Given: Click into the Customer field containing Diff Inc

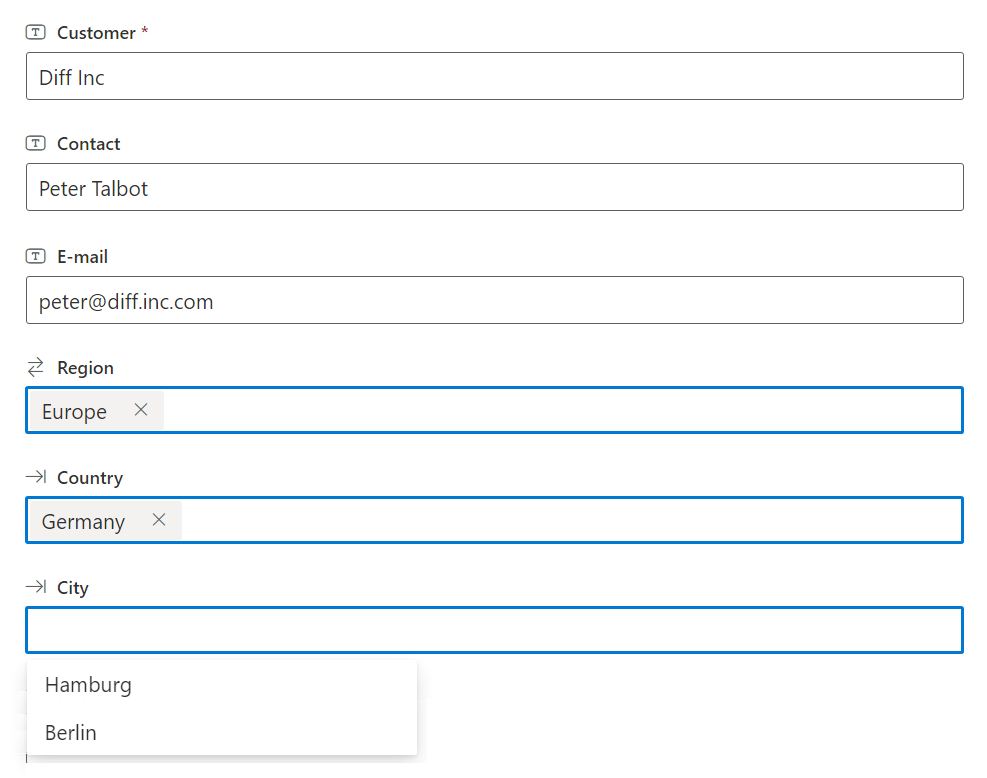Looking at the screenshot, I should [495, 76].
